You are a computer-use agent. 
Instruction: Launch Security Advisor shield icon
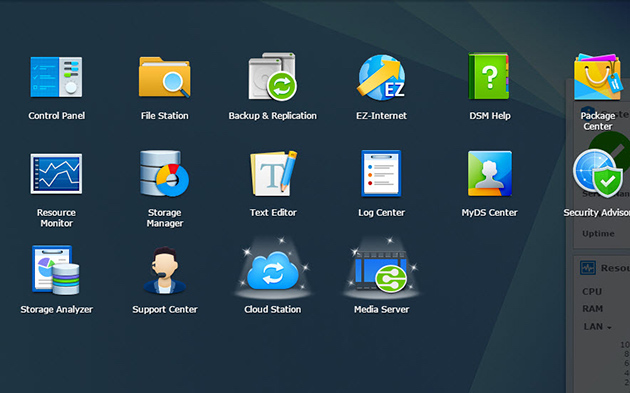coord(598,173)
